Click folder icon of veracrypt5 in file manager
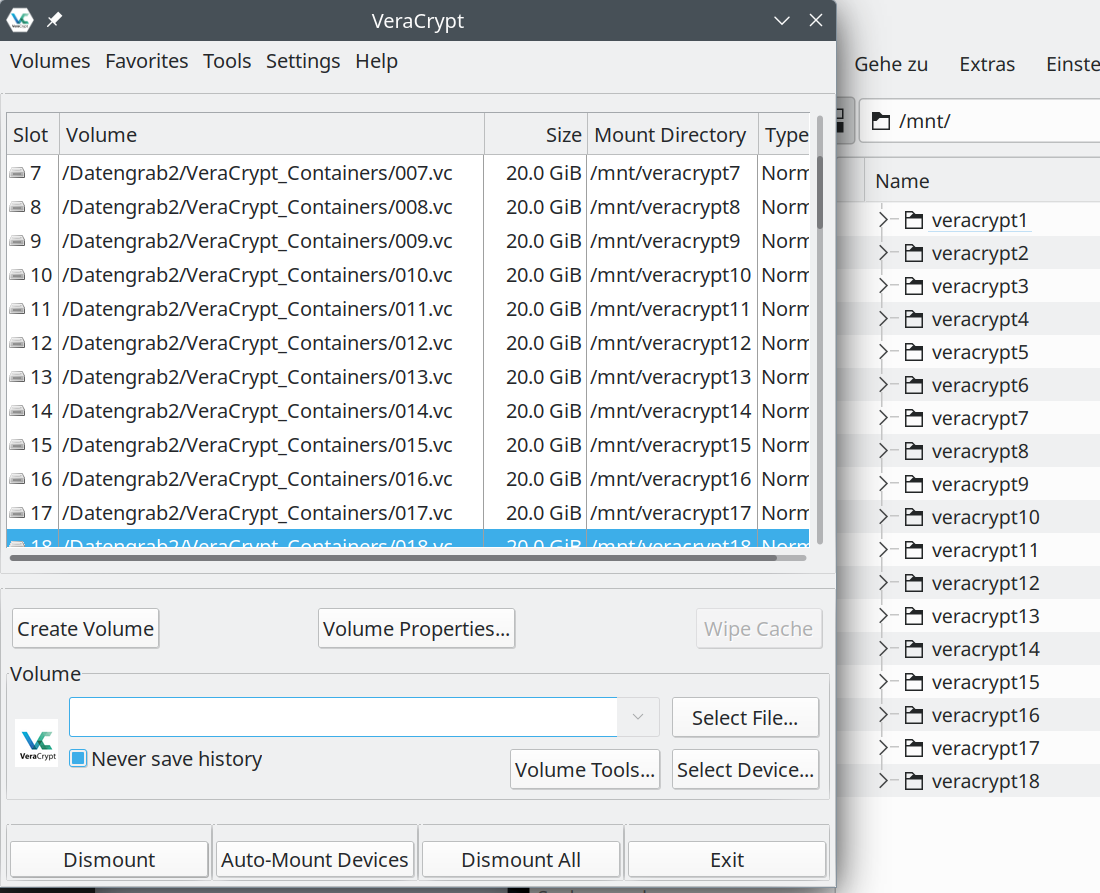 (913, 352)
